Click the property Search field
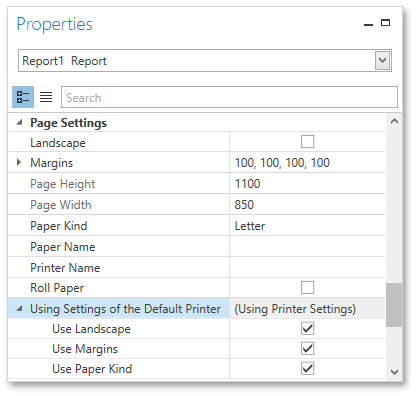 (x=229, y=97)
